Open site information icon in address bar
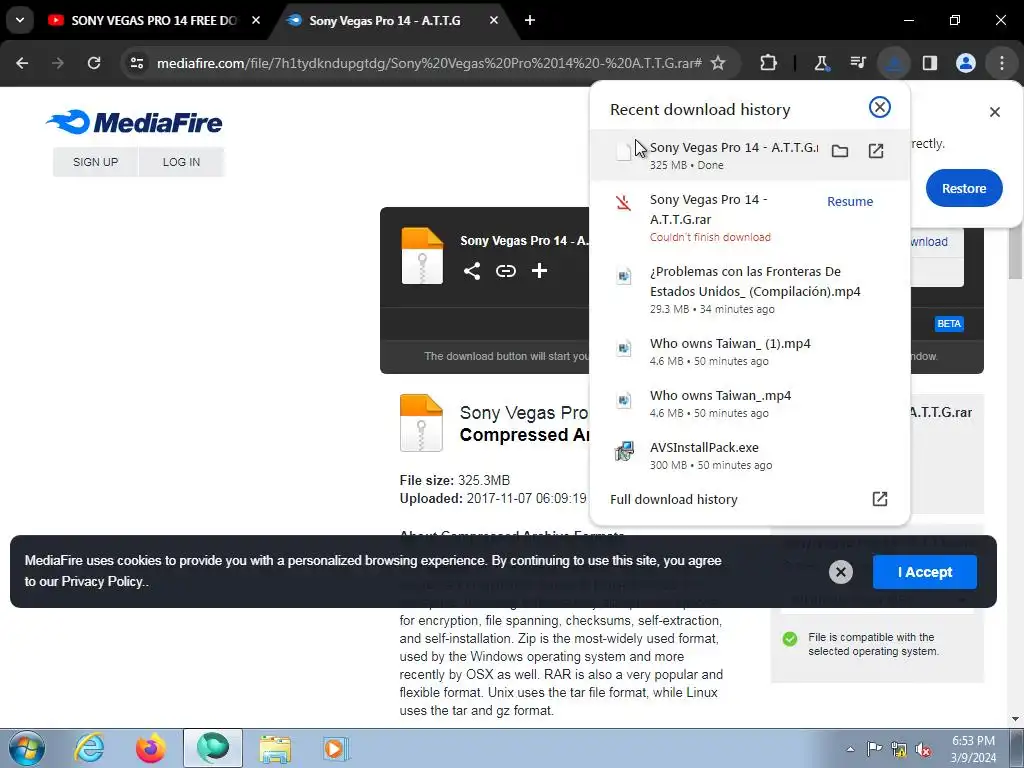1024x768 pixels. point(137,63)
